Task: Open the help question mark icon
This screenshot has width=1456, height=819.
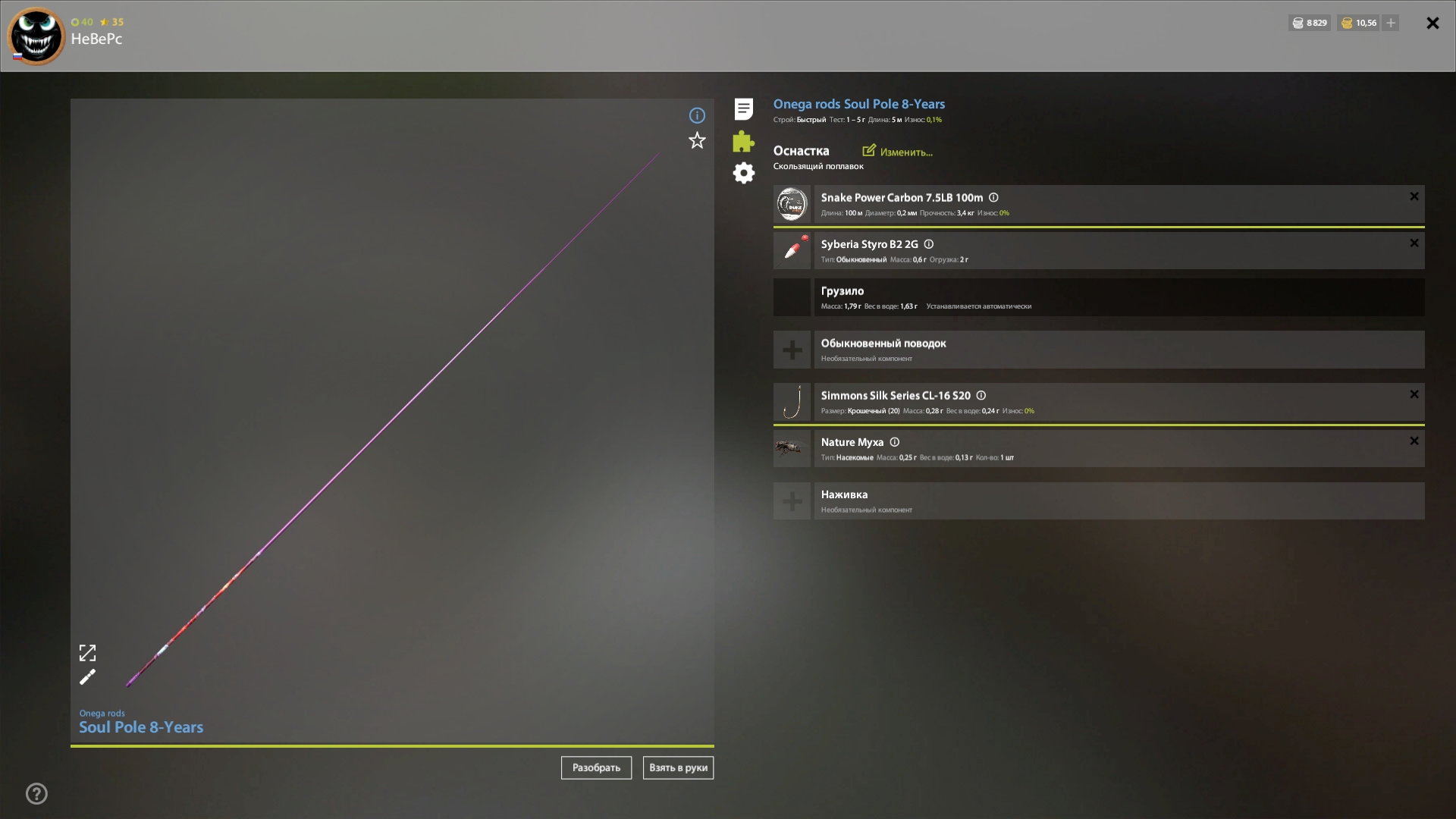Action: 36,794
